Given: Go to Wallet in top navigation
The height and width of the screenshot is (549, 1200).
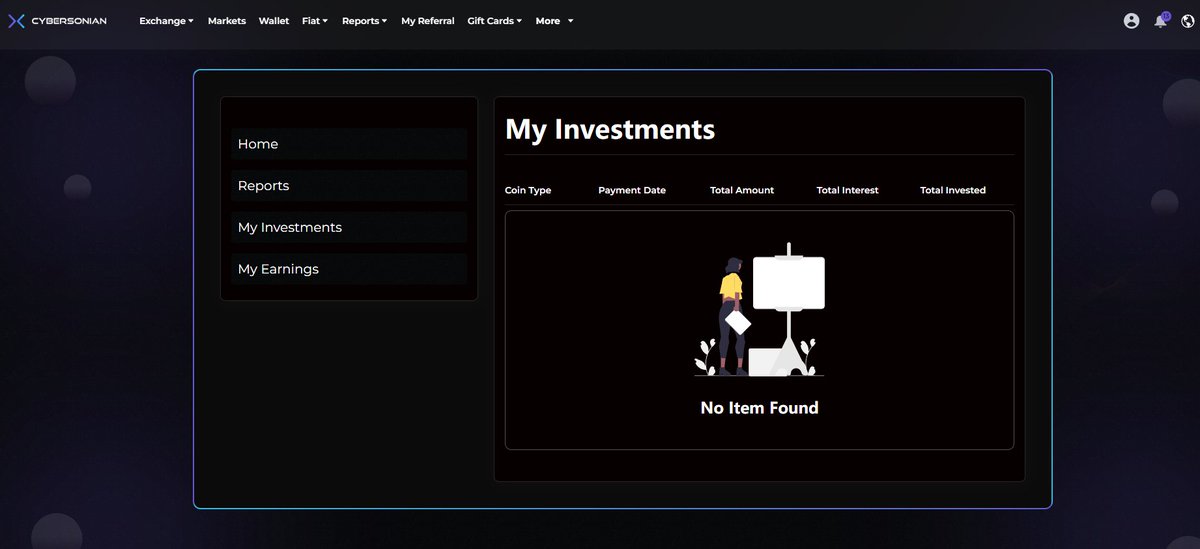Looking at the screenshot, I should point(274,21).
